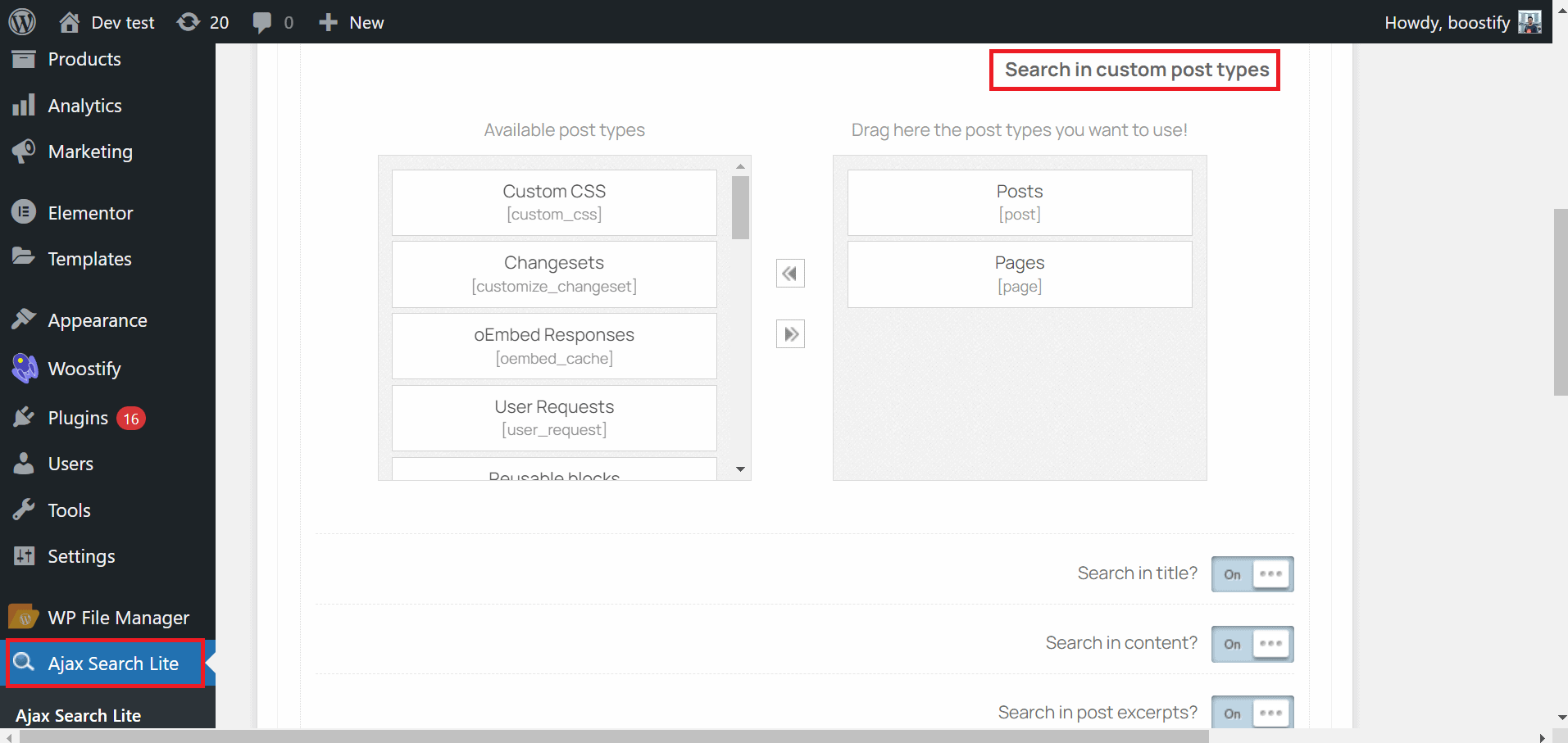
Task: Toggle Search in post excerpts switch
Action: tap(1252, 712)
